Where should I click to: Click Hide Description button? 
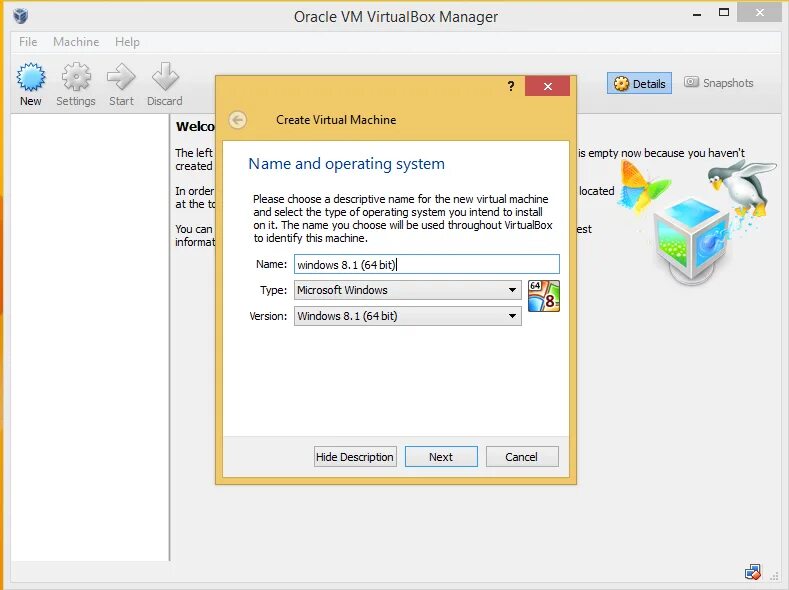coord(355,457)
